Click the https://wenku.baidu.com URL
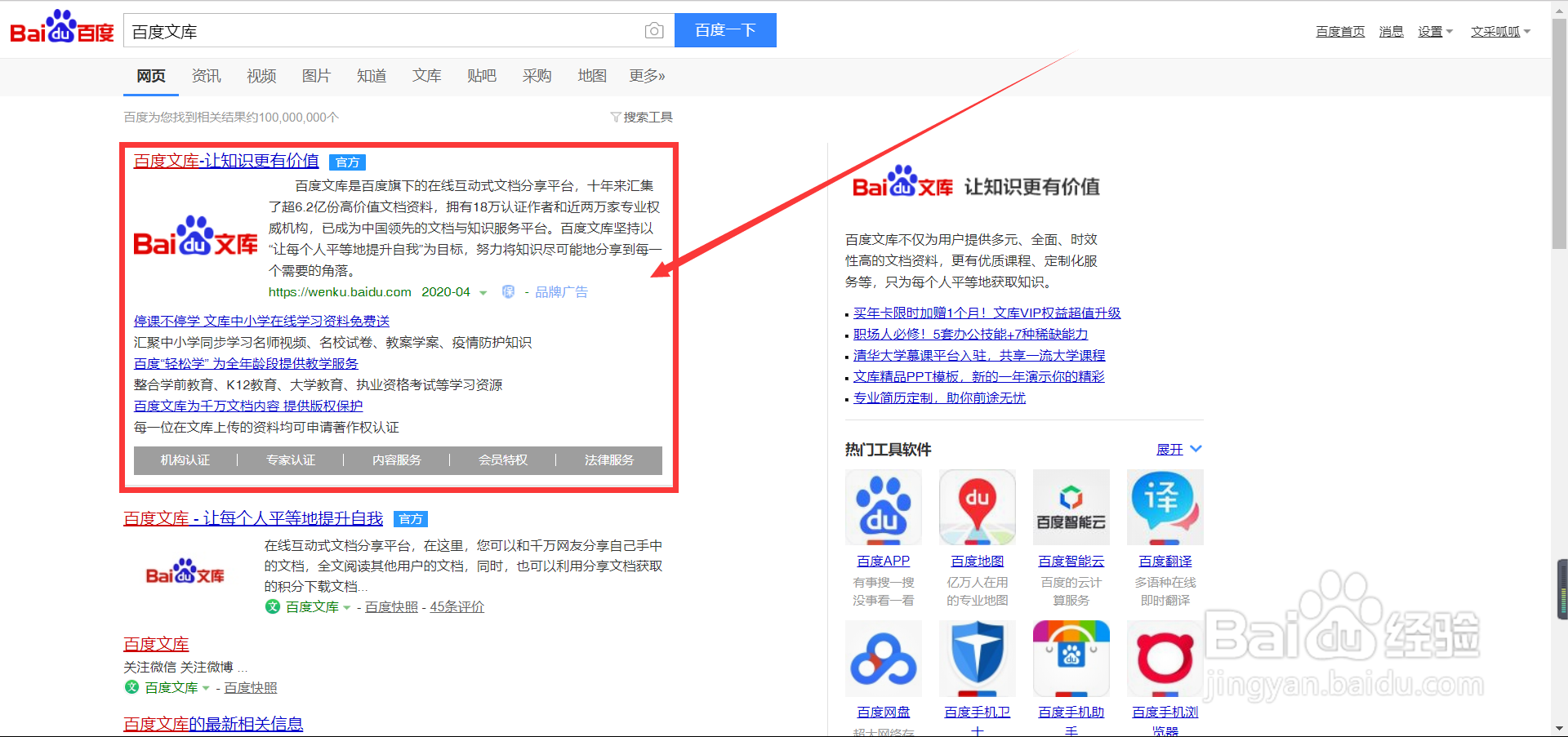This screenshot has height=737, width=1568. [x=340, y=292]
